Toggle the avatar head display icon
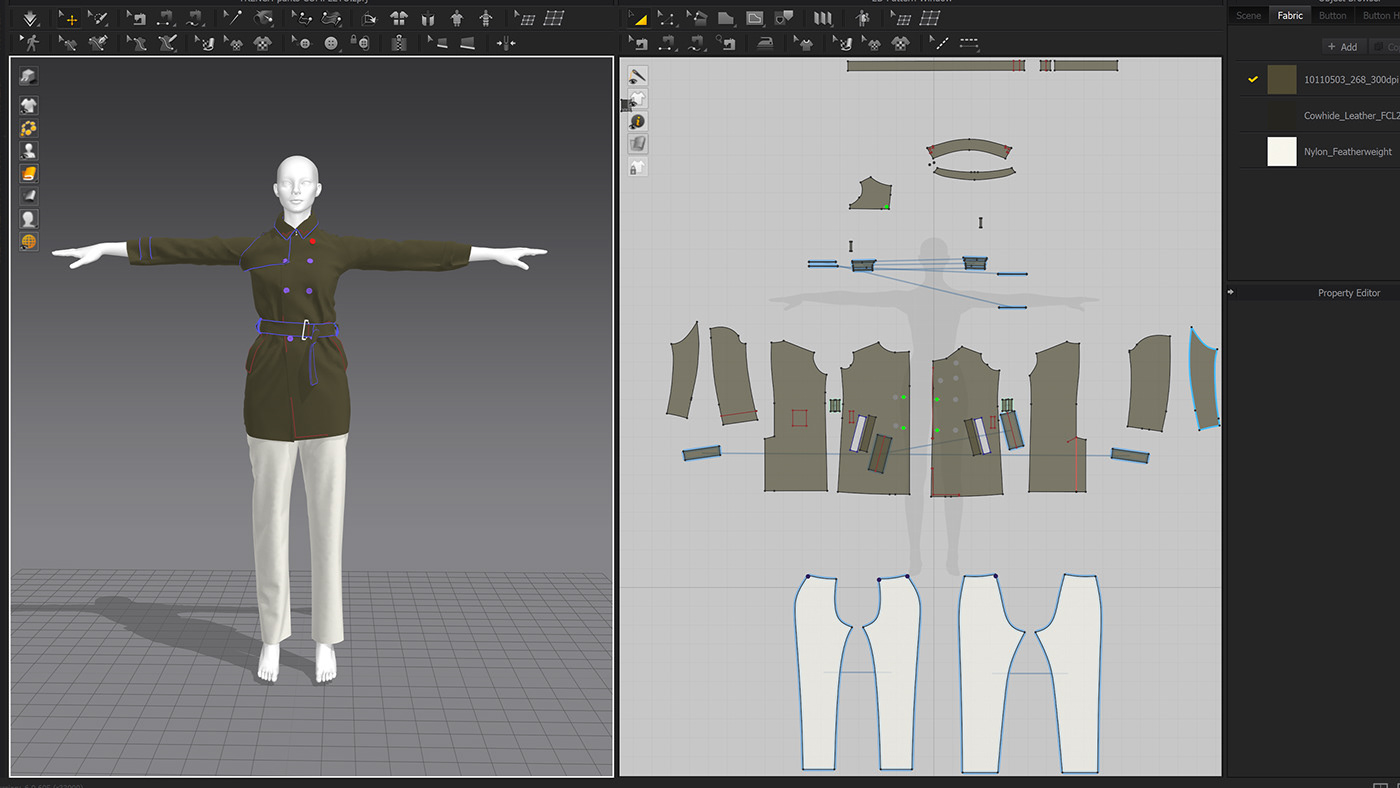The image size is (1400, 788). click(x=28, y=219)
